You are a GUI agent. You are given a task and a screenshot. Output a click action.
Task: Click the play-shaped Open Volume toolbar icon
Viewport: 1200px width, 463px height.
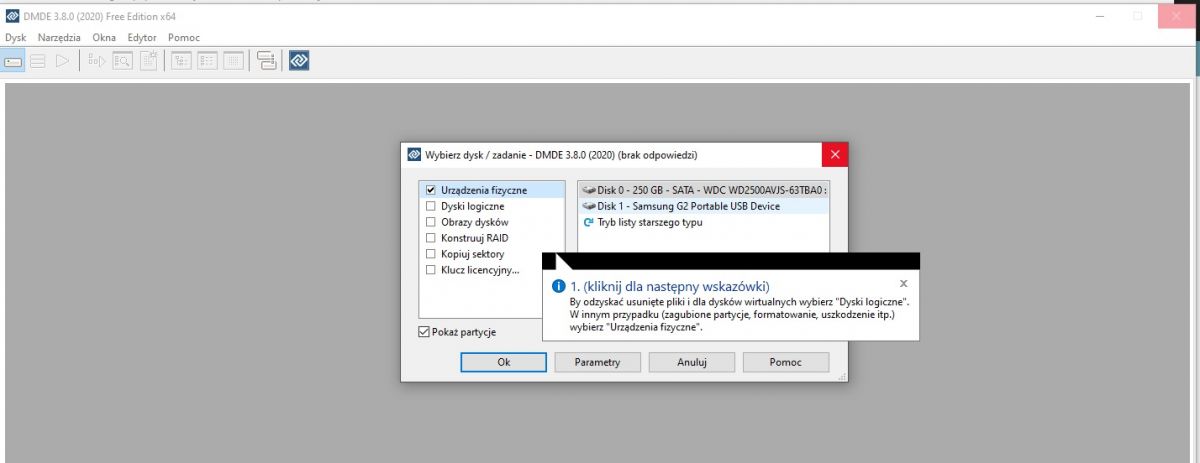pos(62,61)
